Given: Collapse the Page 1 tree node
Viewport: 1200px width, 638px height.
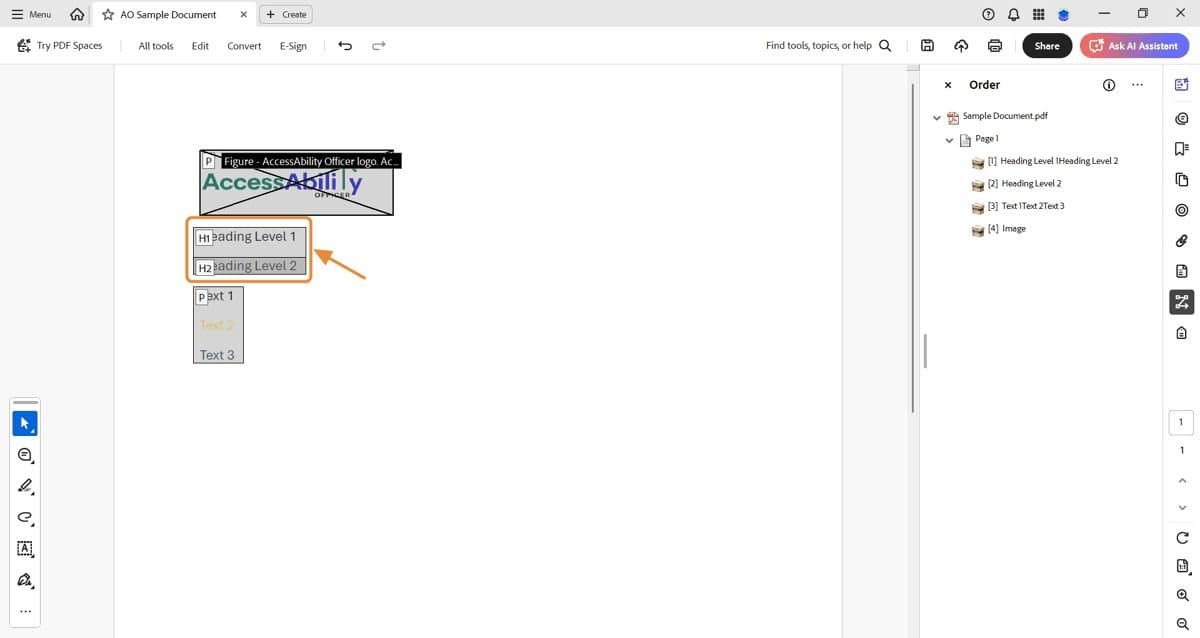Looking at the screenshot, I should [949, 139].
